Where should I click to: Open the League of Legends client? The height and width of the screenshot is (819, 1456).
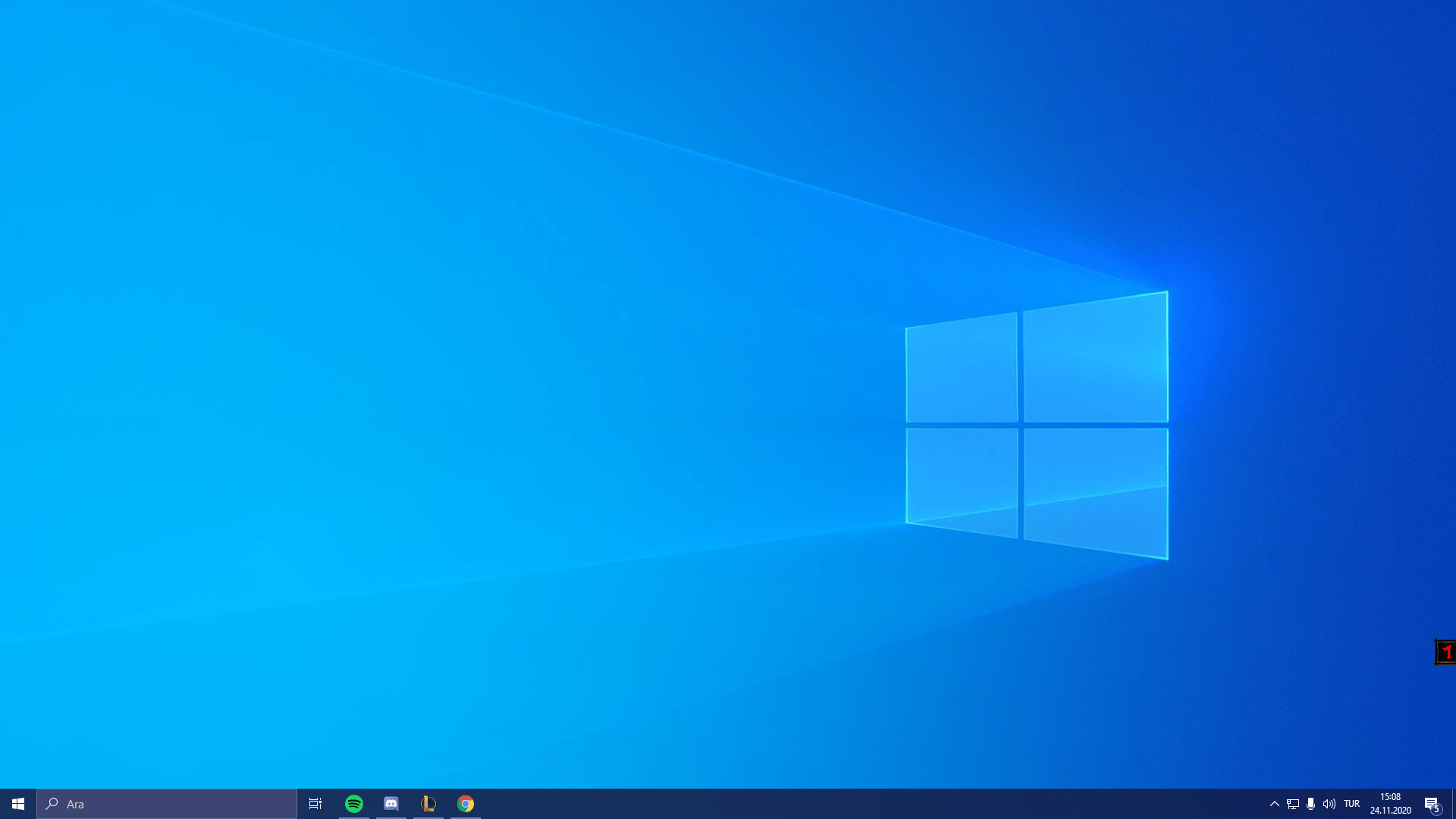pyautogui.click(x=428, y=804)
